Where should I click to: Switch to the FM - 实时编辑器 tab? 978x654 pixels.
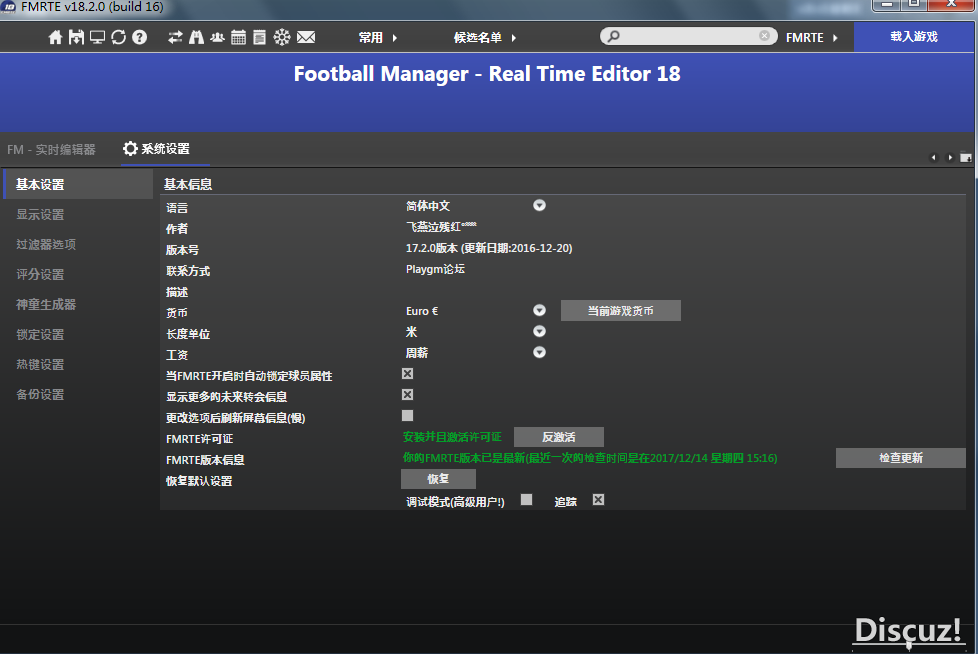coord(52,150)
